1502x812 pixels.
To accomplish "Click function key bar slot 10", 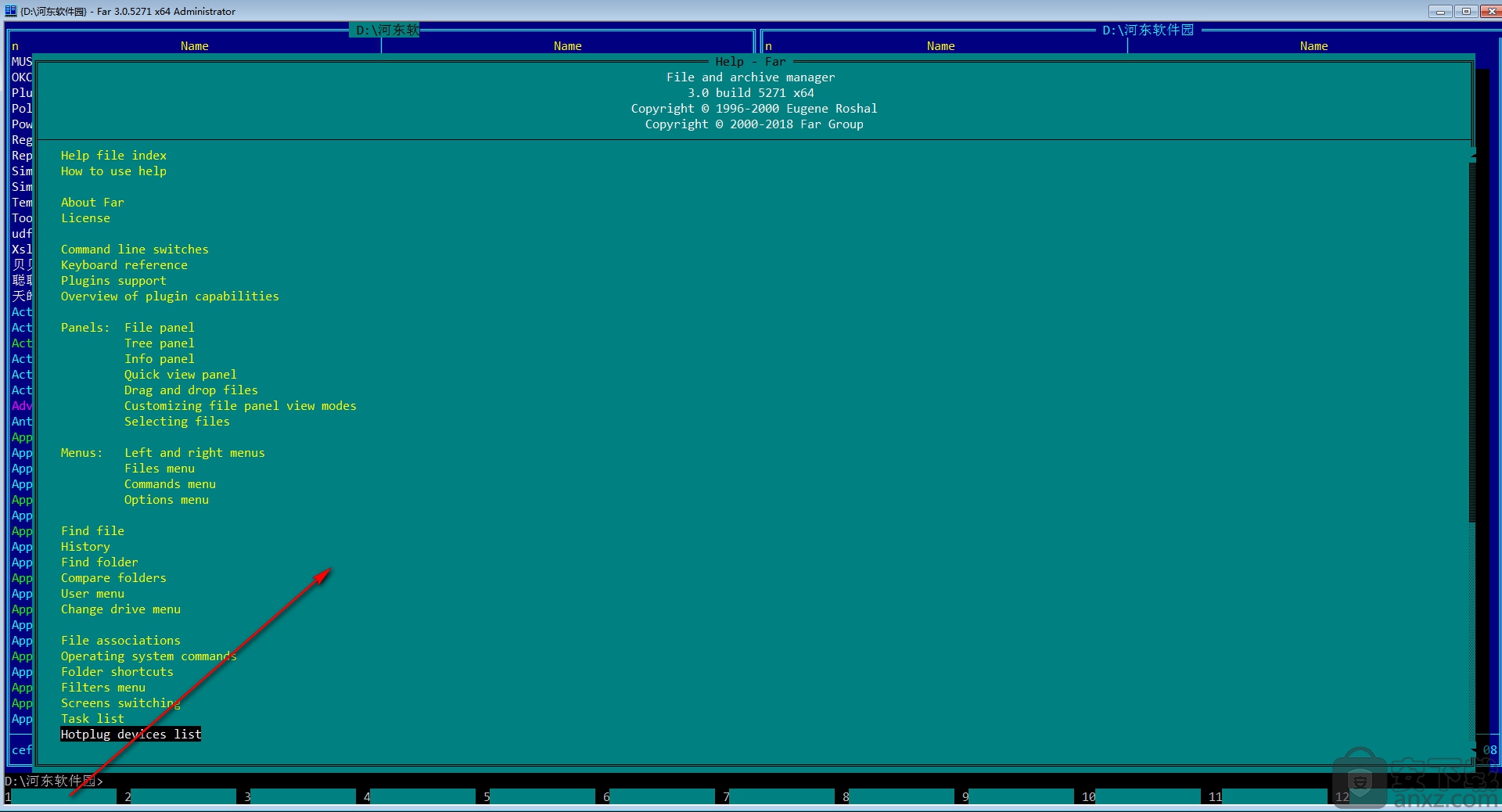I will [x=1141, y=796].
